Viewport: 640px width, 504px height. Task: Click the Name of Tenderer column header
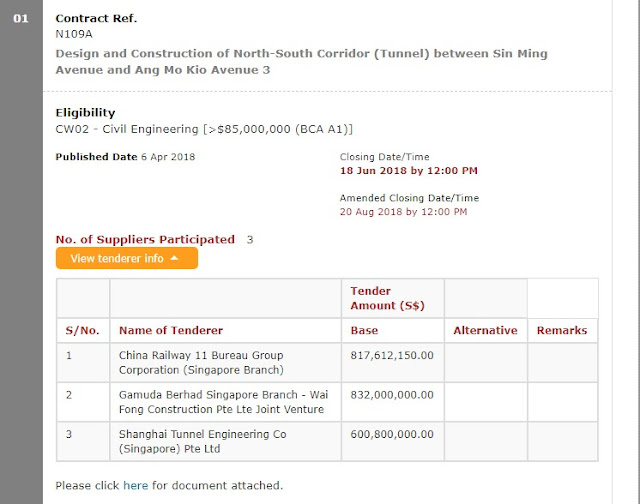click(x=171, y=330)
